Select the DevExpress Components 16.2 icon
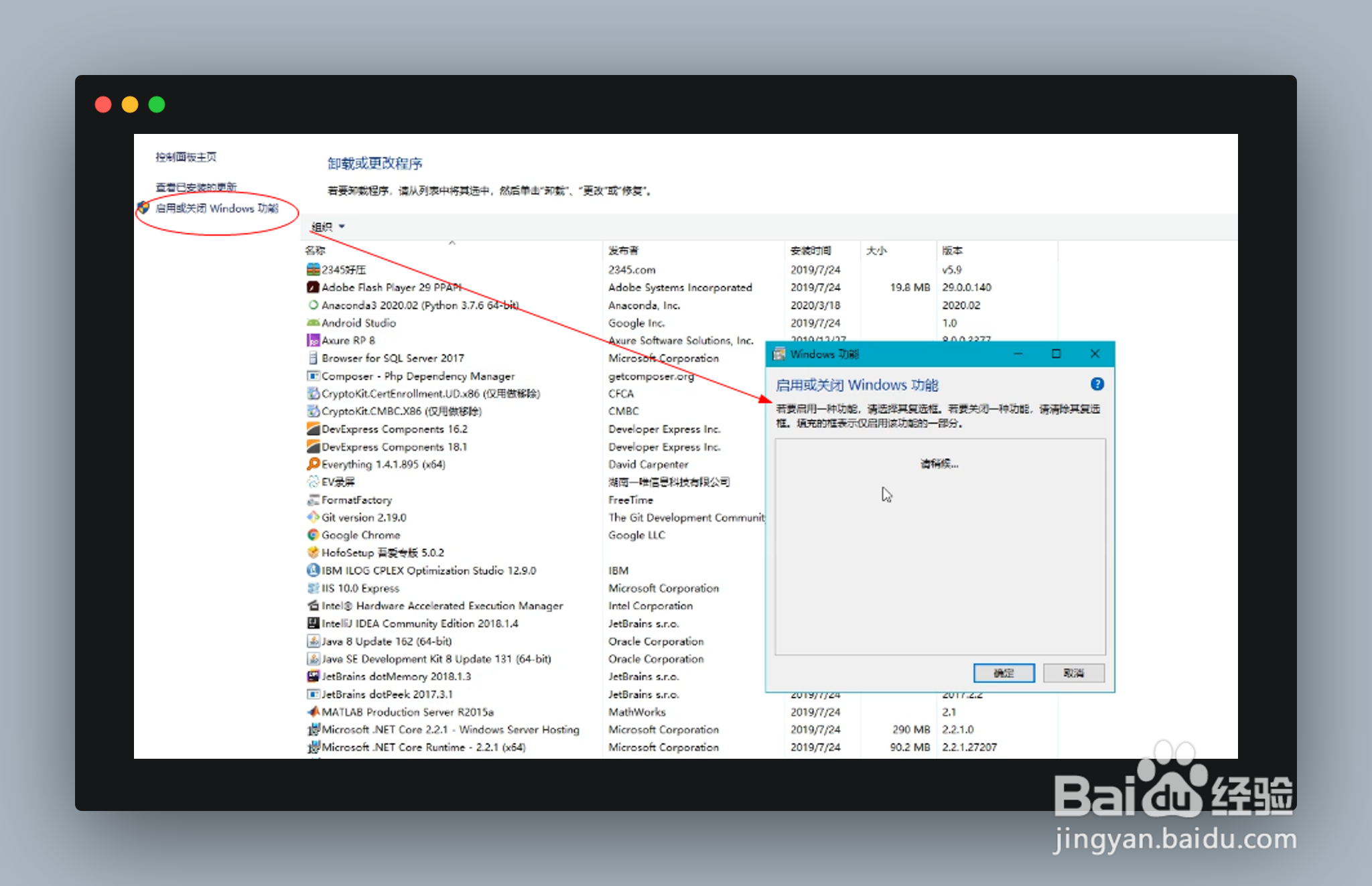 click(x=313, y=429)
